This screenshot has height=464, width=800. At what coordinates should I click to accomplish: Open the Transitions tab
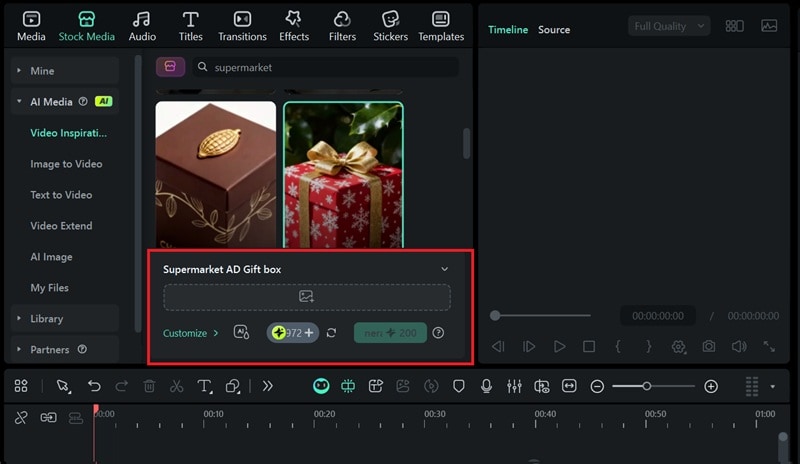tap(242, 27)
